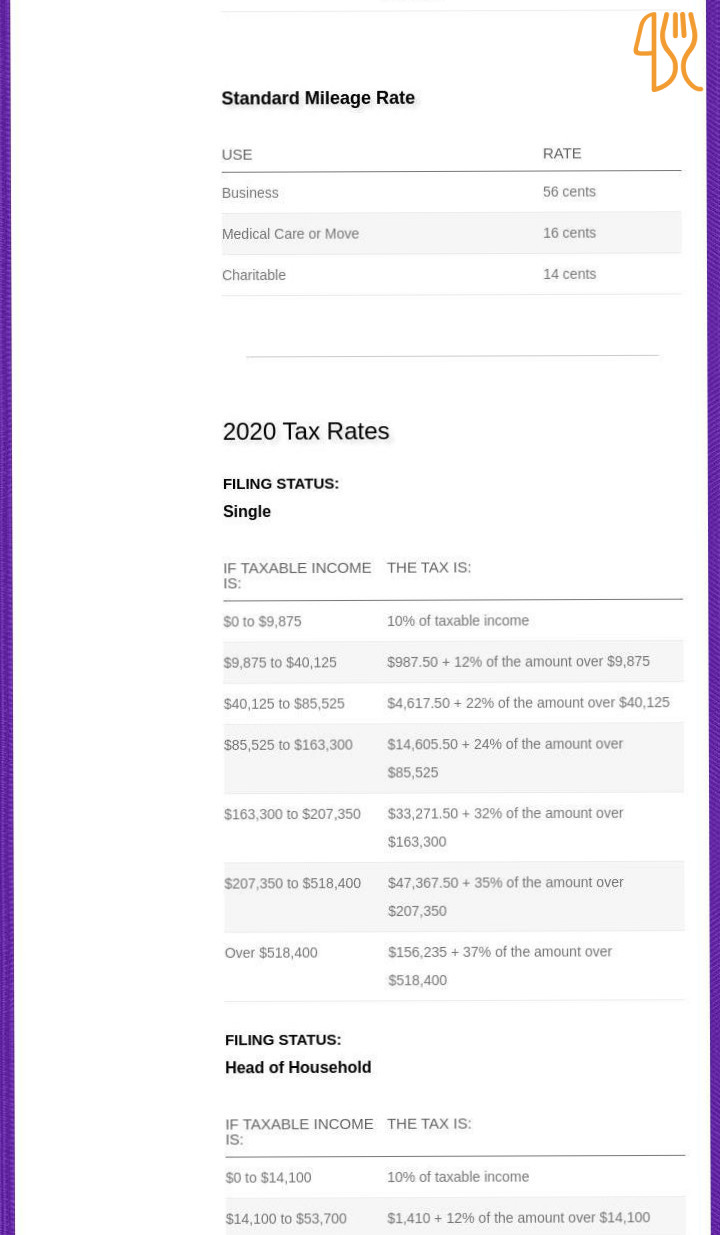Click the 16 cents rate value
The image size is (720, 1235).
tap(570, 233)
